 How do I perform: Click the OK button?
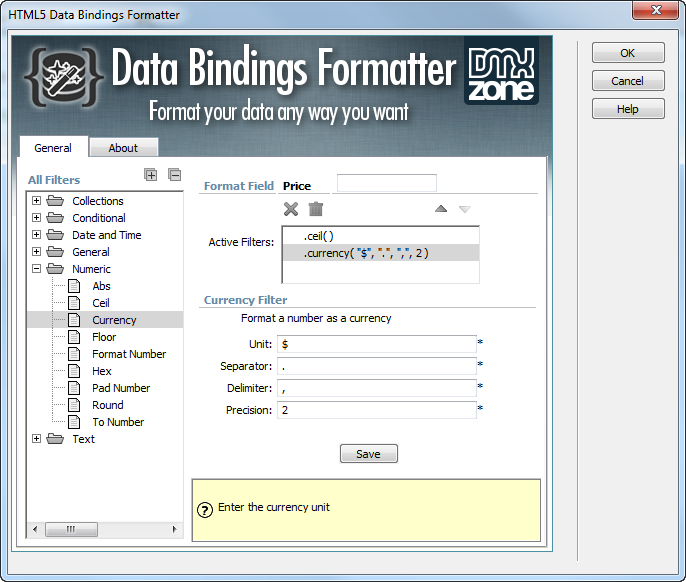click(x=628, y=53)
